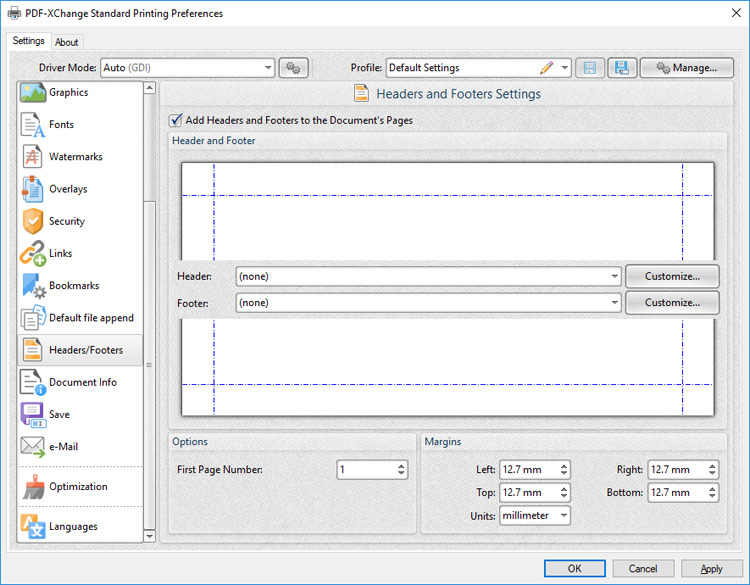
Task: Select the Links category icon
Action: pos(33,254)
